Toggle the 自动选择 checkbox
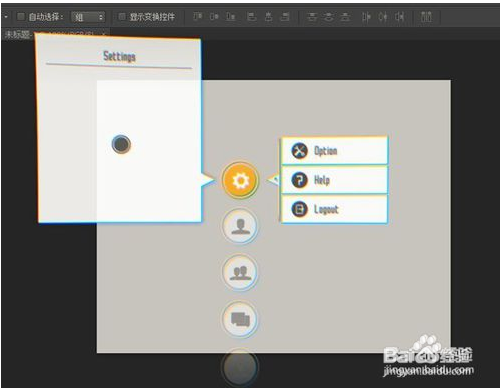This screenshot has height=389, width=500. click(21, 16)
